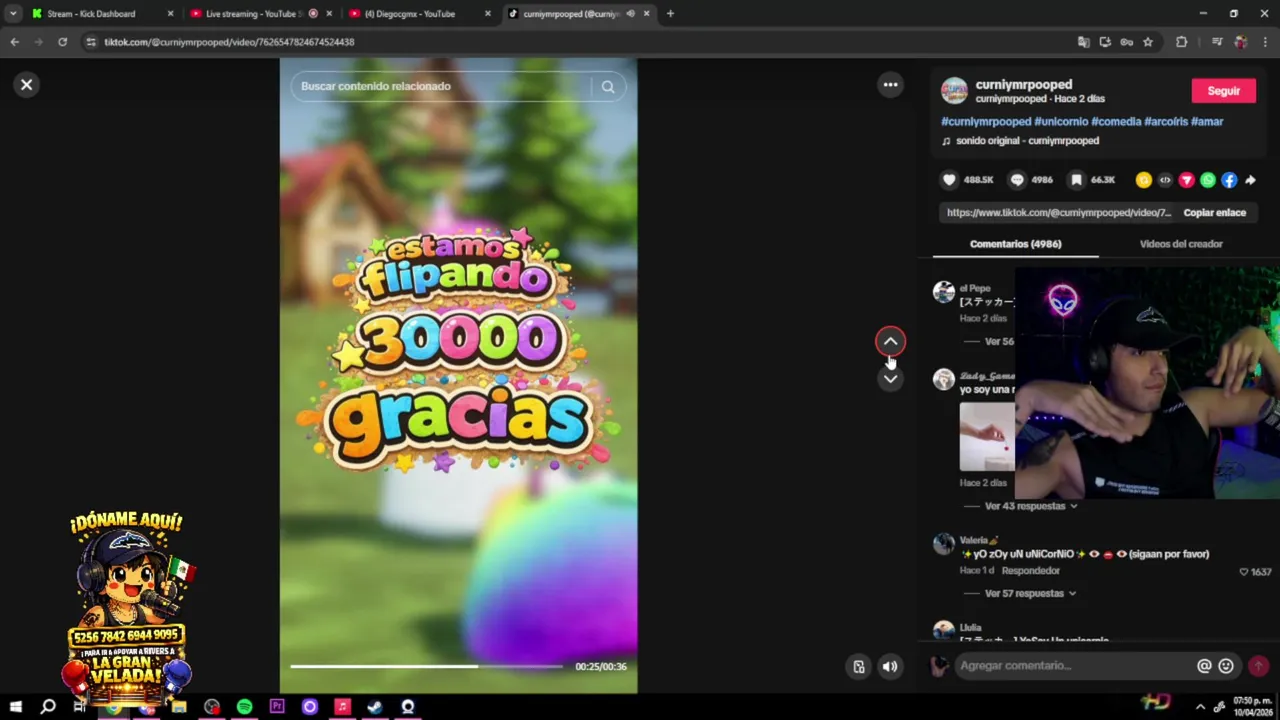Click Responder under Valeria's comment
This screenshot has width=1280, height=720.
tap(1030, 571)
